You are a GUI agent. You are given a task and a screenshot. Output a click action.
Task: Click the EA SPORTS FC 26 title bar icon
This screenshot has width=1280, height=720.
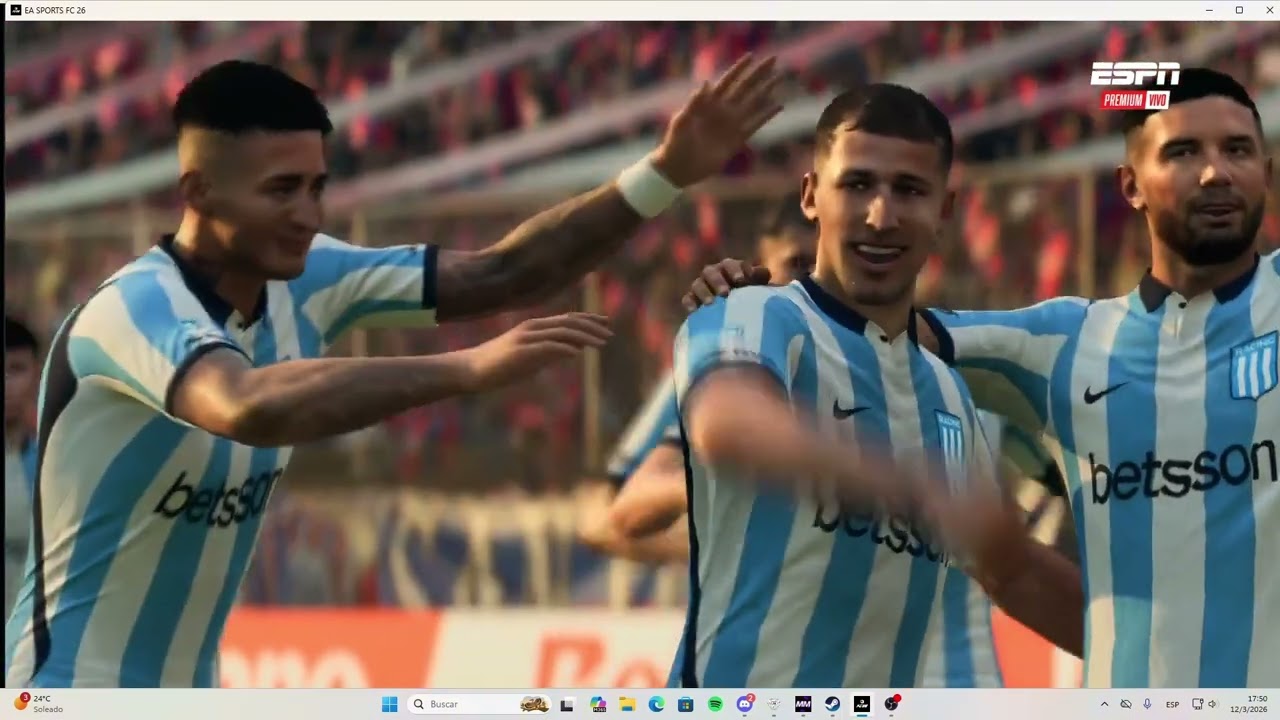15,10
